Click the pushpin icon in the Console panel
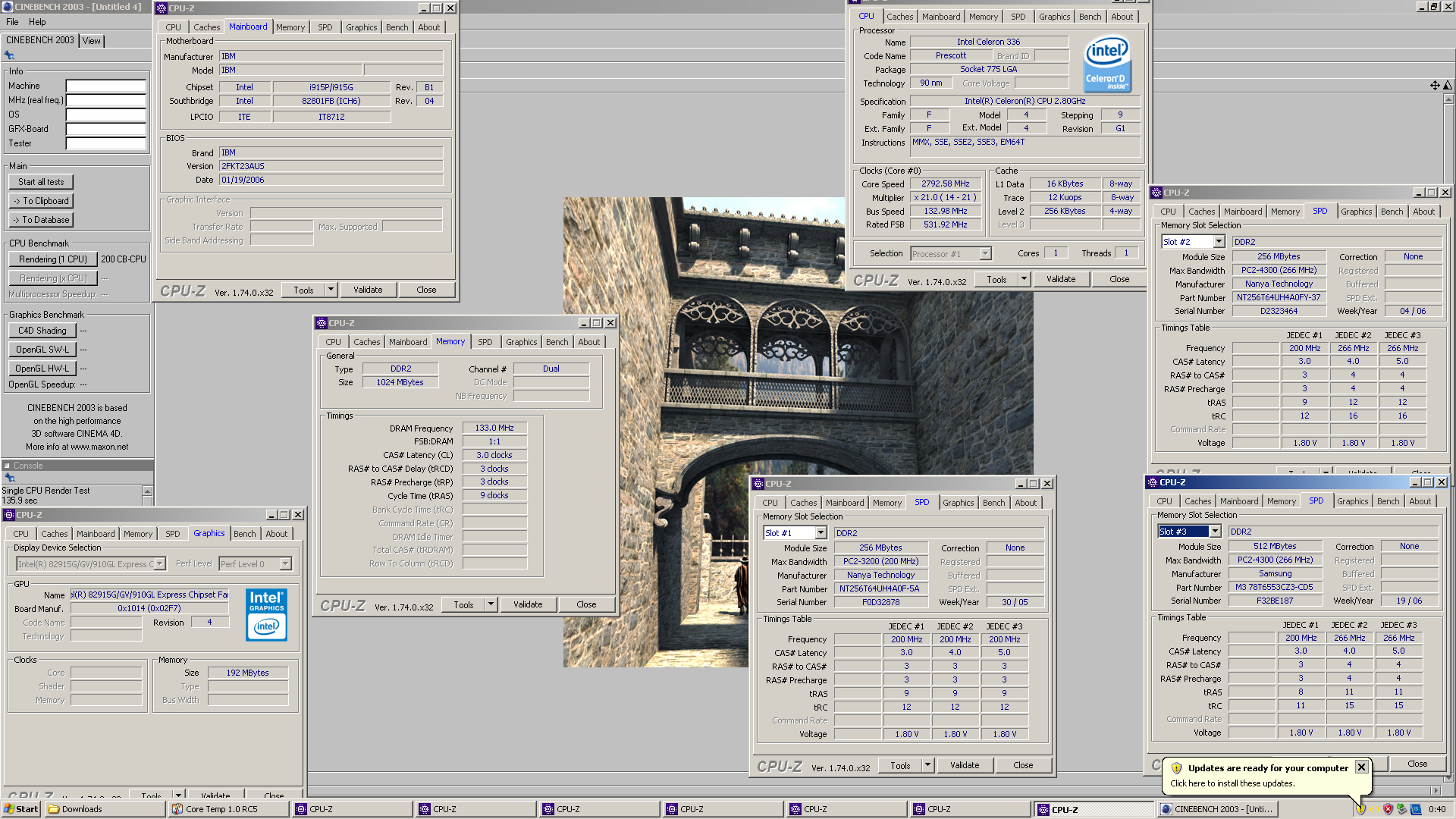 coord(9,478)
